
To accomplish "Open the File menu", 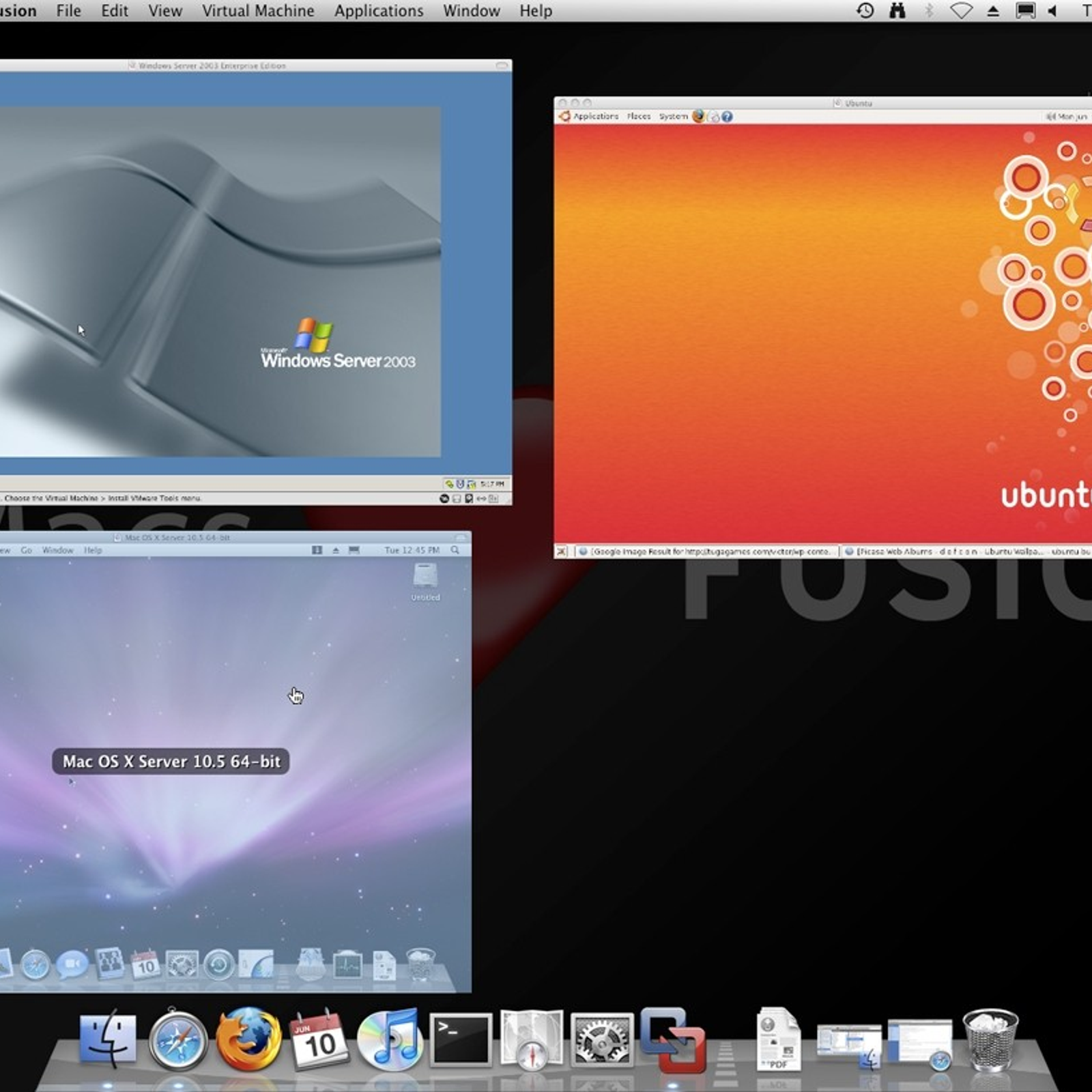I will 68,11.
